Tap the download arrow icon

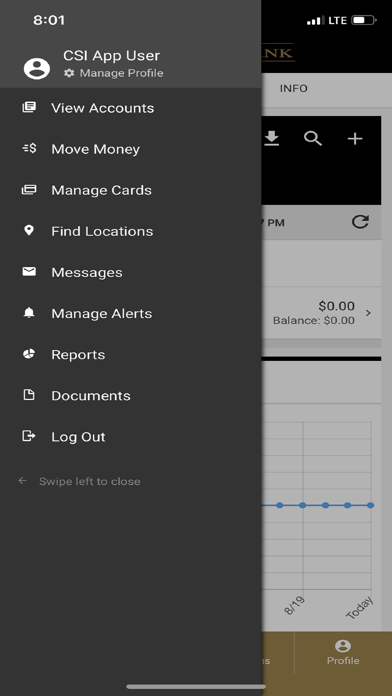point(272,139)
